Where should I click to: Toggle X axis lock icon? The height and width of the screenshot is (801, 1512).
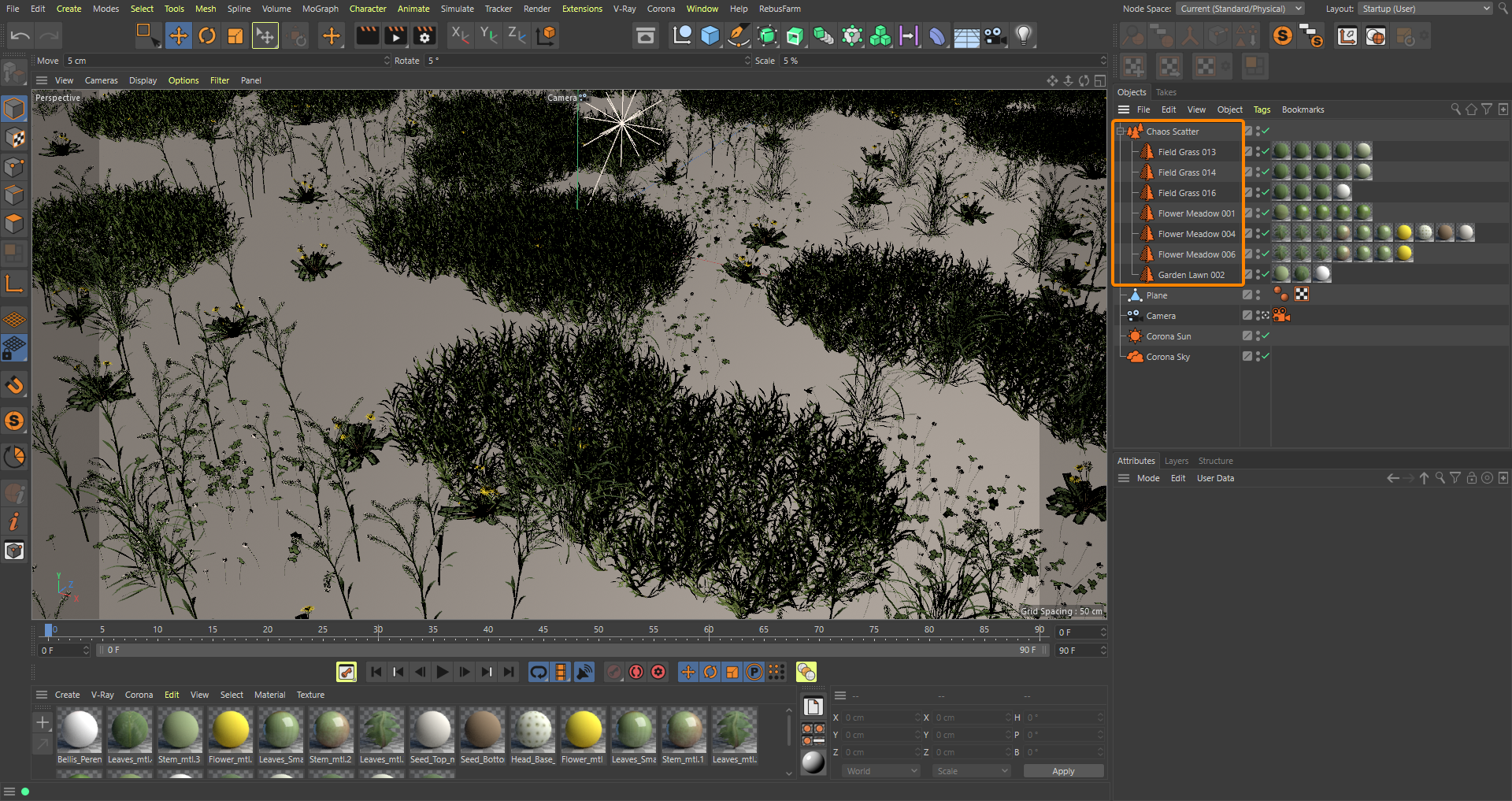(x=460, y=35)
